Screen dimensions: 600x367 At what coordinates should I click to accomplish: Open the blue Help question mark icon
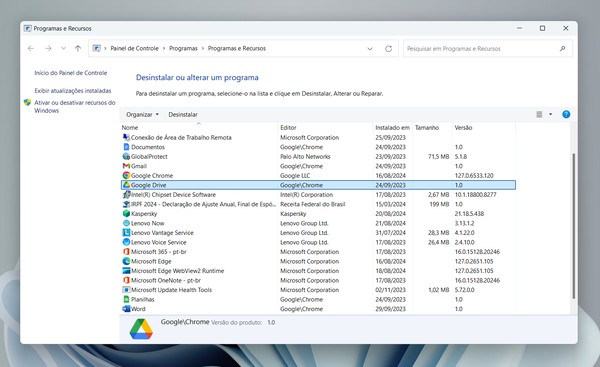[566, 114]
